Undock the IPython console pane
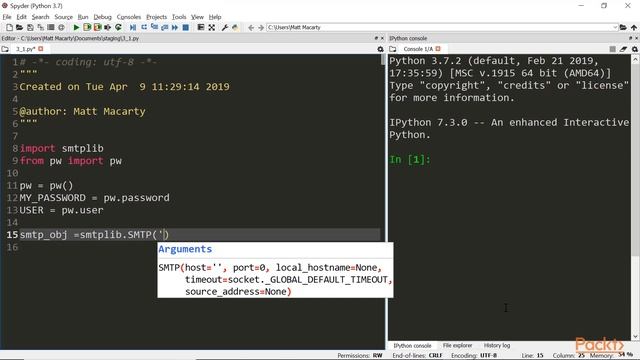The image size is (640, 360). click(x=631, y=38)
